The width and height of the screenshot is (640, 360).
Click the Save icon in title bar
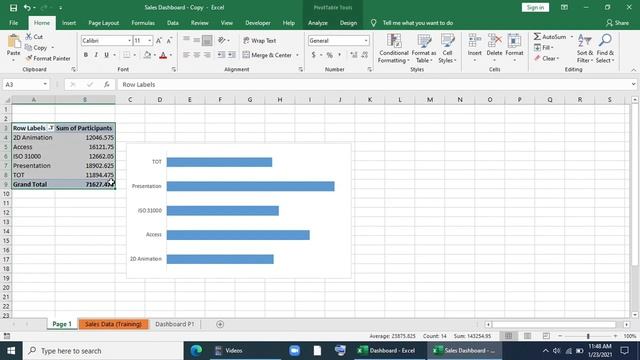[x=13, y=7]
